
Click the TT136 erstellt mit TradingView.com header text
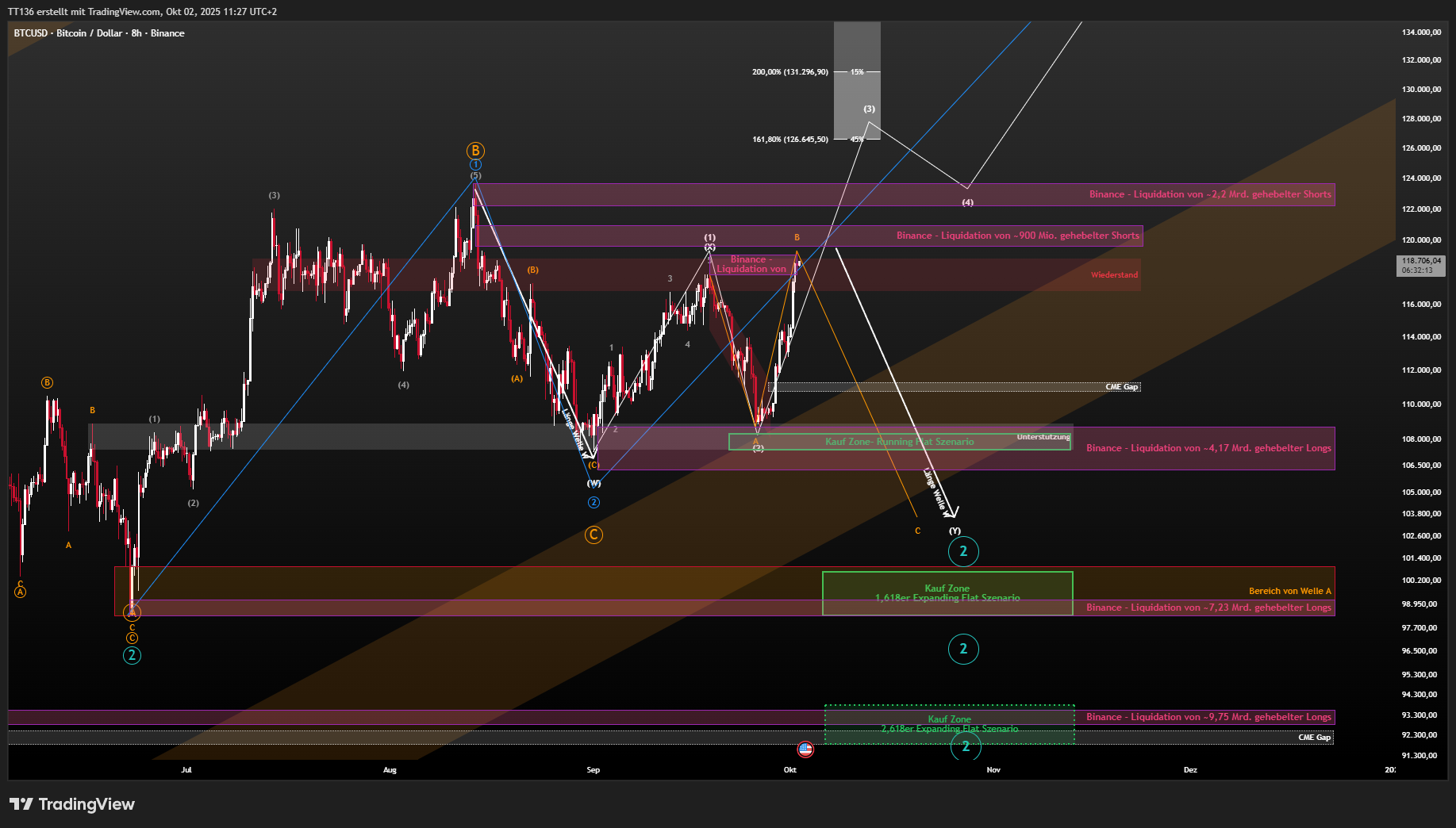point(143,12)
